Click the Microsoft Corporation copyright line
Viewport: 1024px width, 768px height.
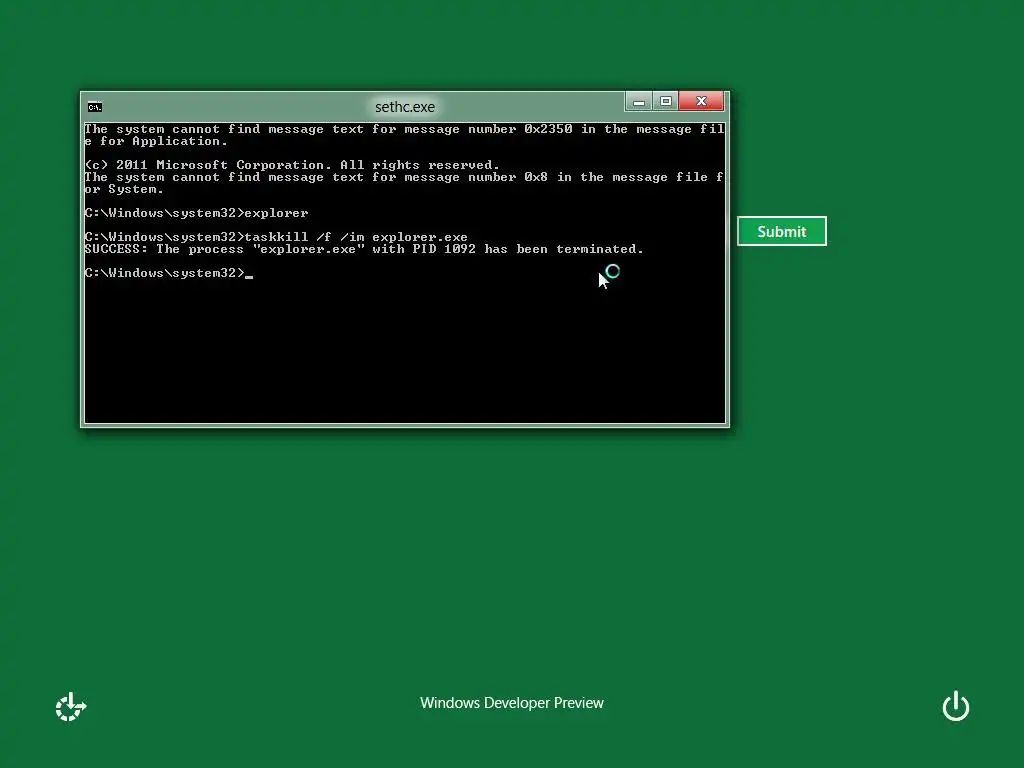(x=292, y=165)
